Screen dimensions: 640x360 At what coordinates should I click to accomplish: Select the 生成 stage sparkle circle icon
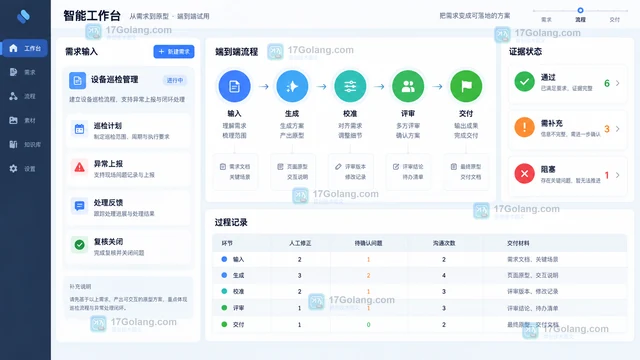tap(292, 86)
